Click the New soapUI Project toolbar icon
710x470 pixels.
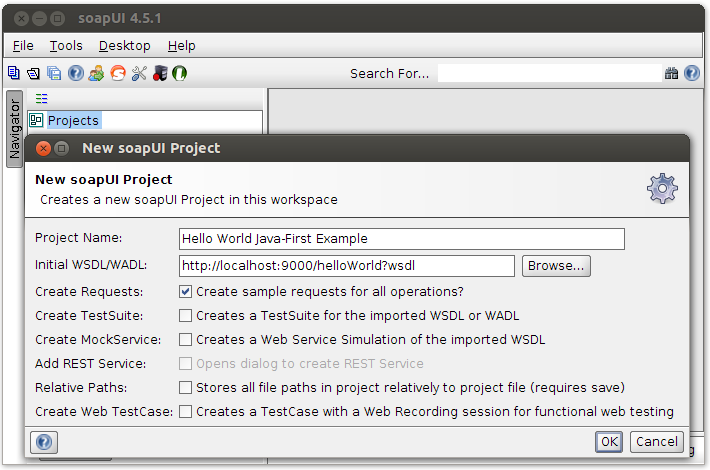click(14, 73)
